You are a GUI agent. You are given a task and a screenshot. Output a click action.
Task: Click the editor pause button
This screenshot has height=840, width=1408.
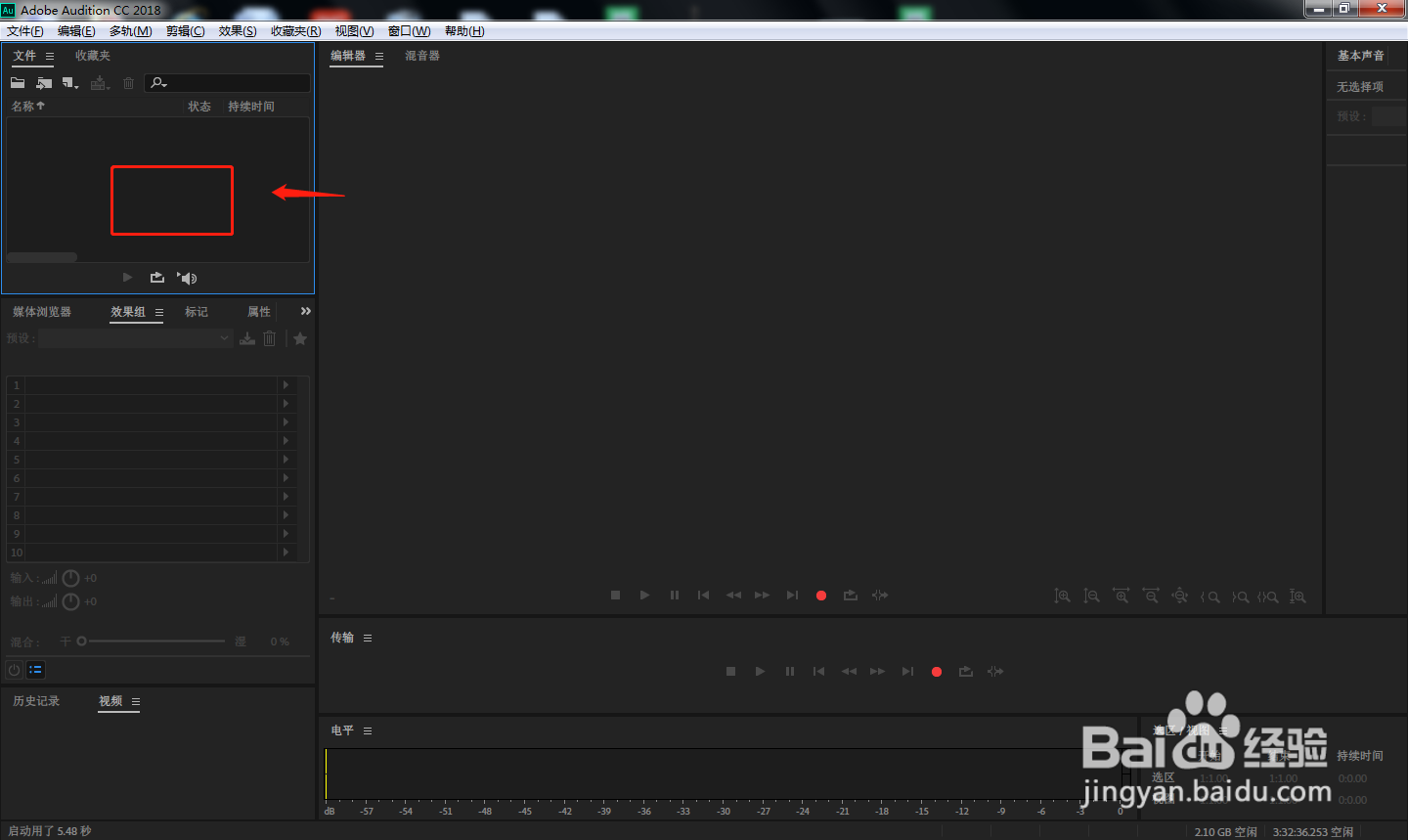coord(674,595)
